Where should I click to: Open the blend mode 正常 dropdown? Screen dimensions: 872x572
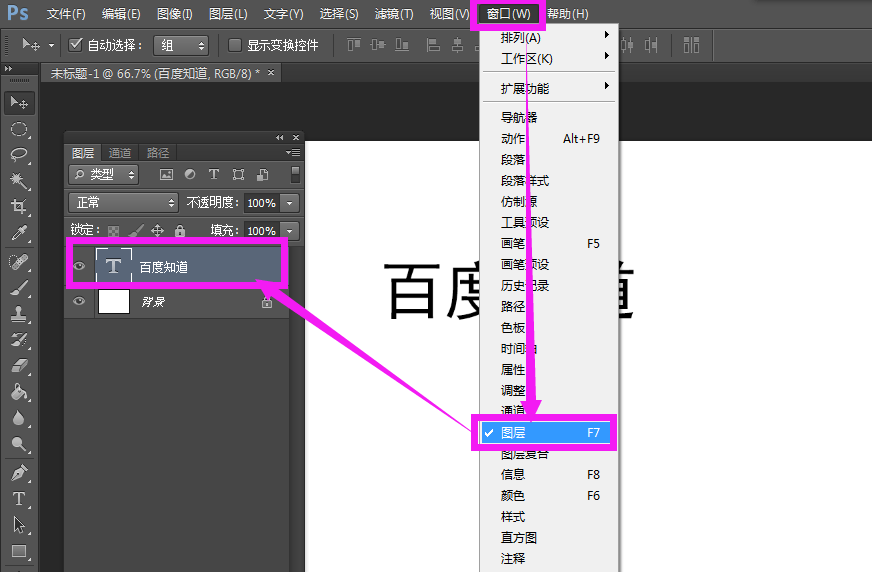pos(123,203)
